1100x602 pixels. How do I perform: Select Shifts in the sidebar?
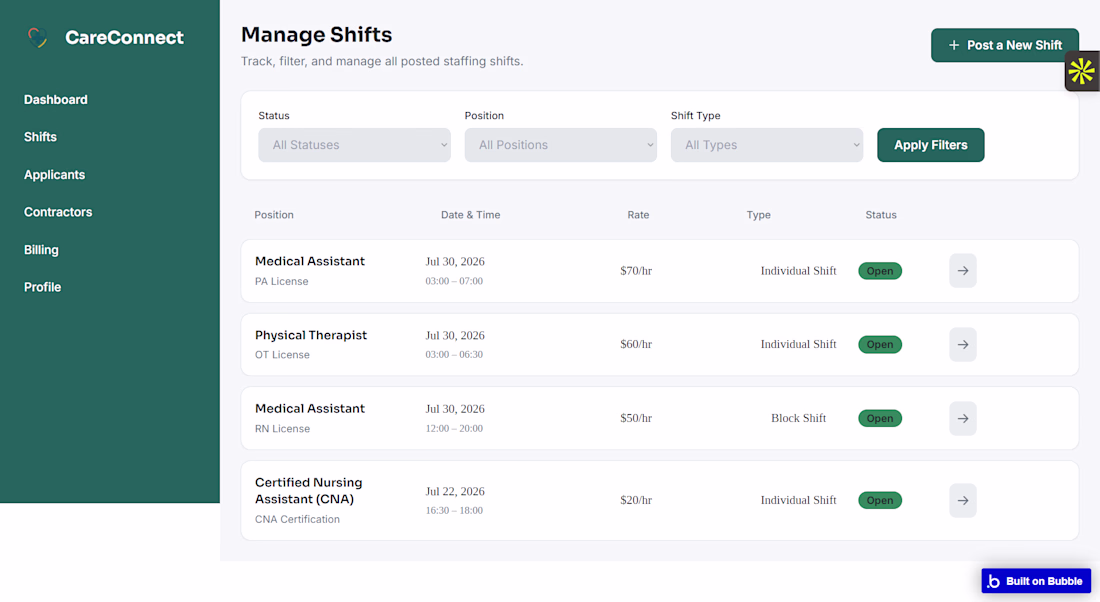[40, 137]
